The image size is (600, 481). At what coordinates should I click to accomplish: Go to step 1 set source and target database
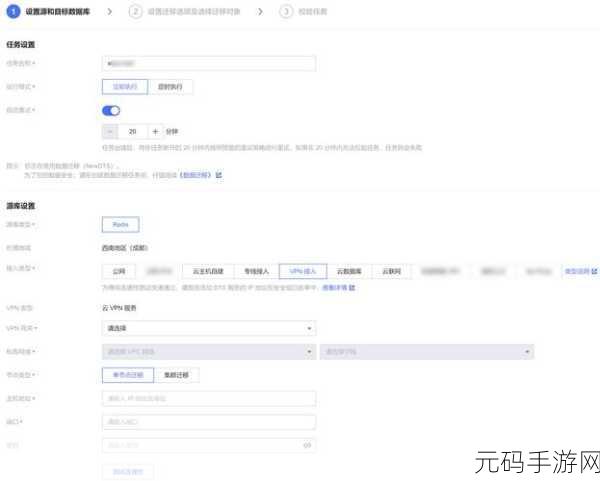(48, 11)
